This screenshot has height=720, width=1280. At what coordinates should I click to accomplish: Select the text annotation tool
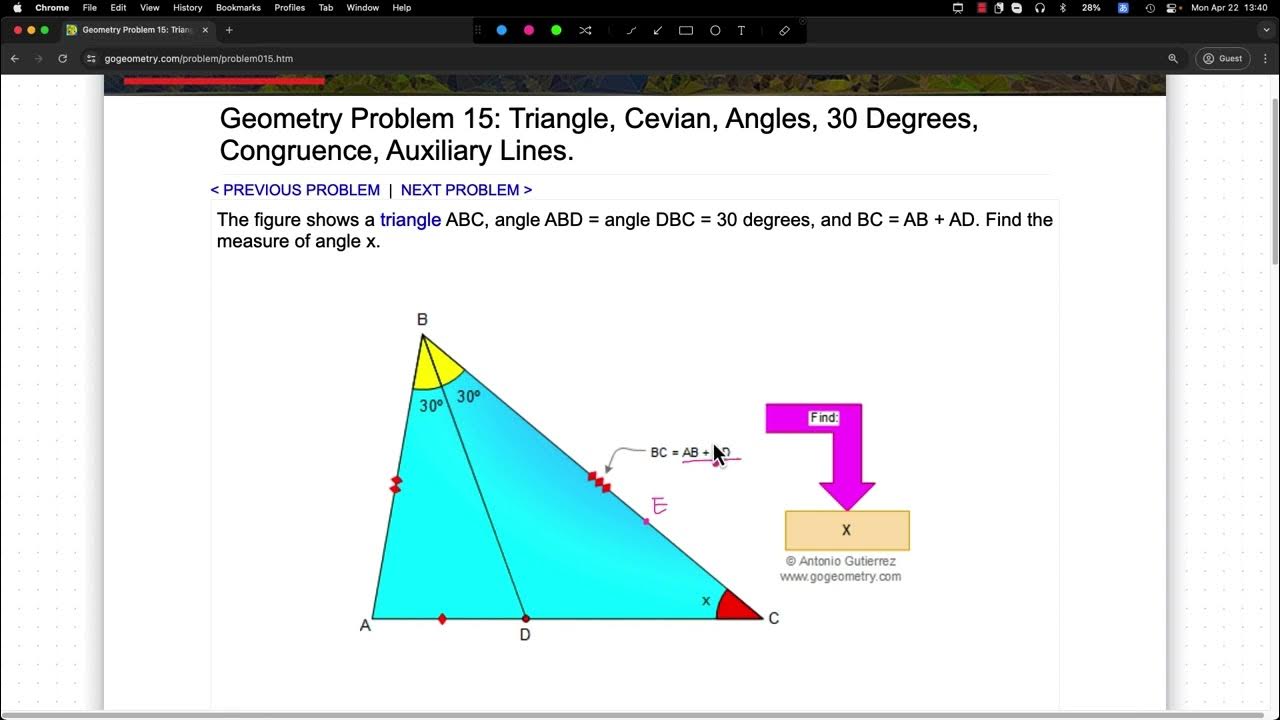coord(741,30)
